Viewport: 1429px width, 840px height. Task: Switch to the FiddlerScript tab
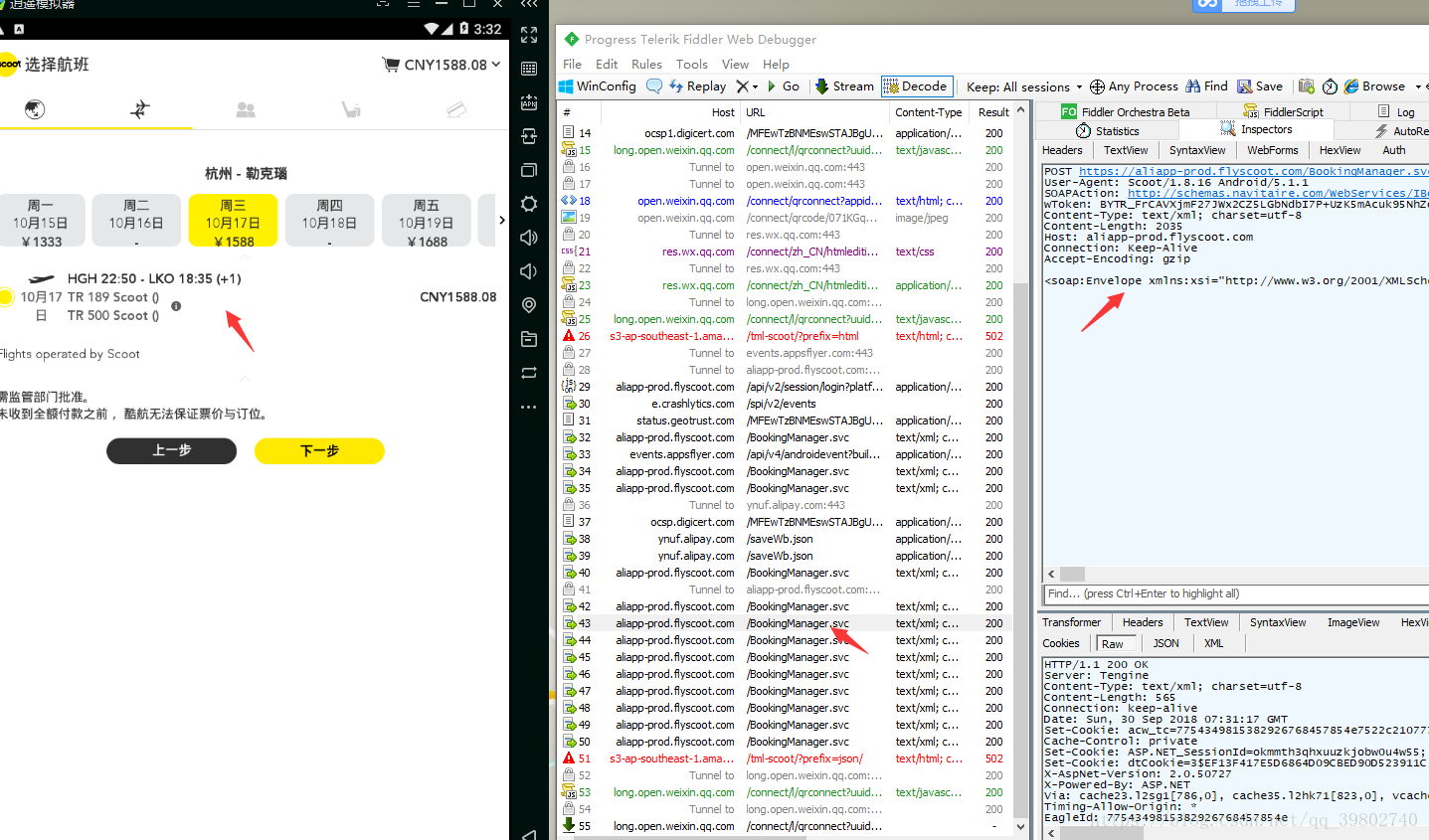pos(1284,111)
